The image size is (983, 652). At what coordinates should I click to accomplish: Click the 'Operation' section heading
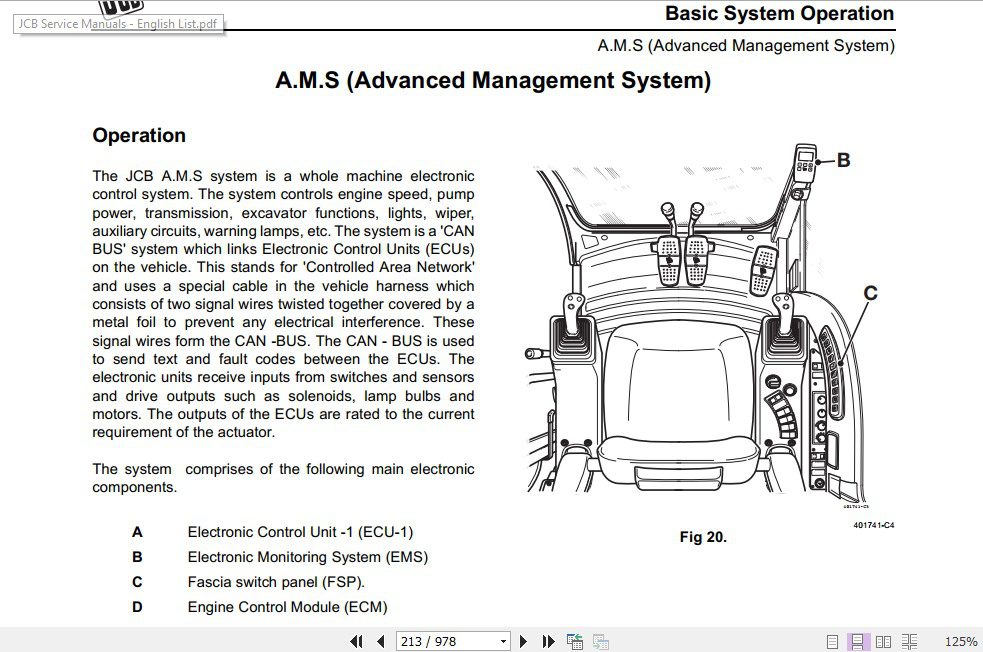pyautogui.click(x=139, y=135)
